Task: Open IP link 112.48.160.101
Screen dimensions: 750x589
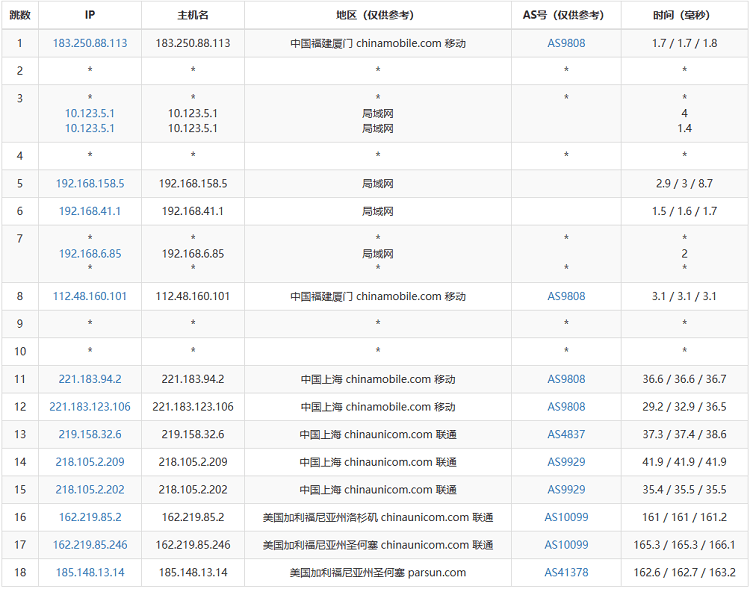Action: point(90,296)
